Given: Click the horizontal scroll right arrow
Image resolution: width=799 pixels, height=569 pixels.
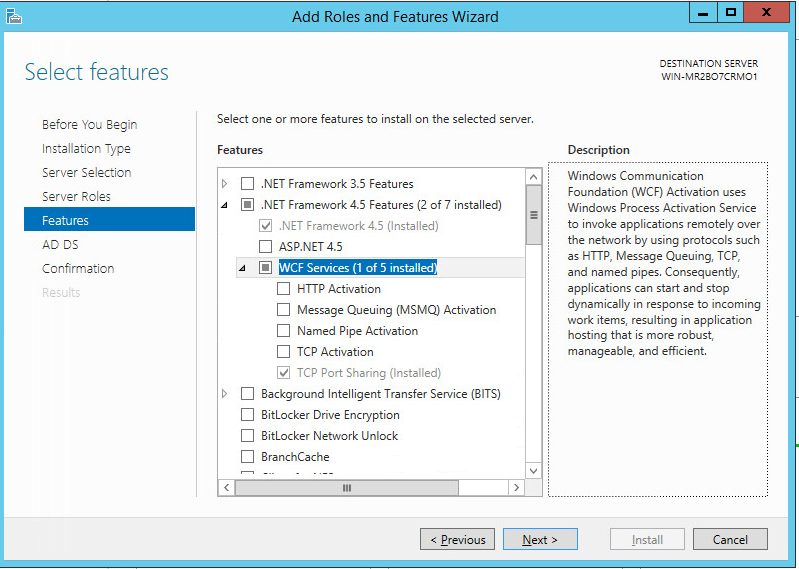Looking at the screenshot, I should [516, 488].
